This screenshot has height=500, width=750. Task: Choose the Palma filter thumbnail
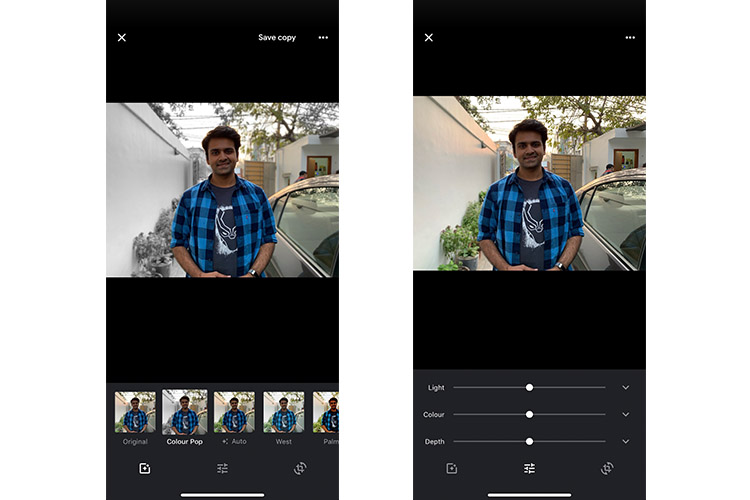pos(326,412)
